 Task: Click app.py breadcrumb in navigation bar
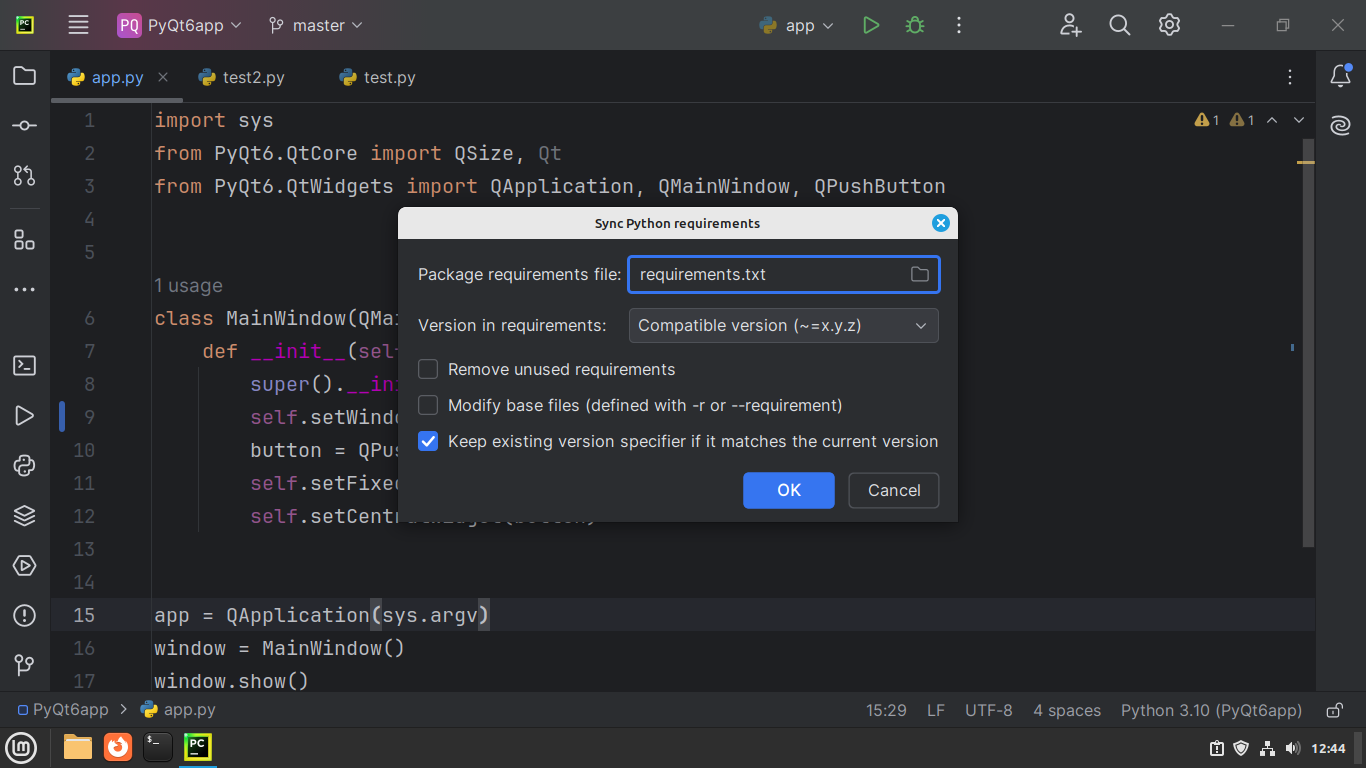179,710
